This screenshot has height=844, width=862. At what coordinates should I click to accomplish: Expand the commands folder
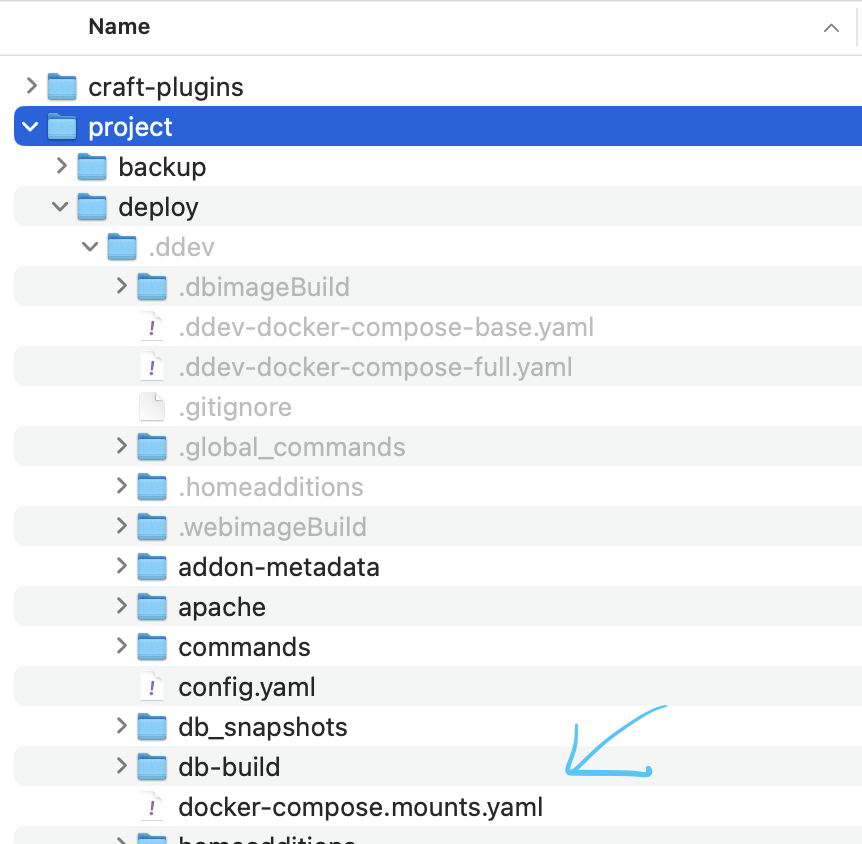point(121,647)
